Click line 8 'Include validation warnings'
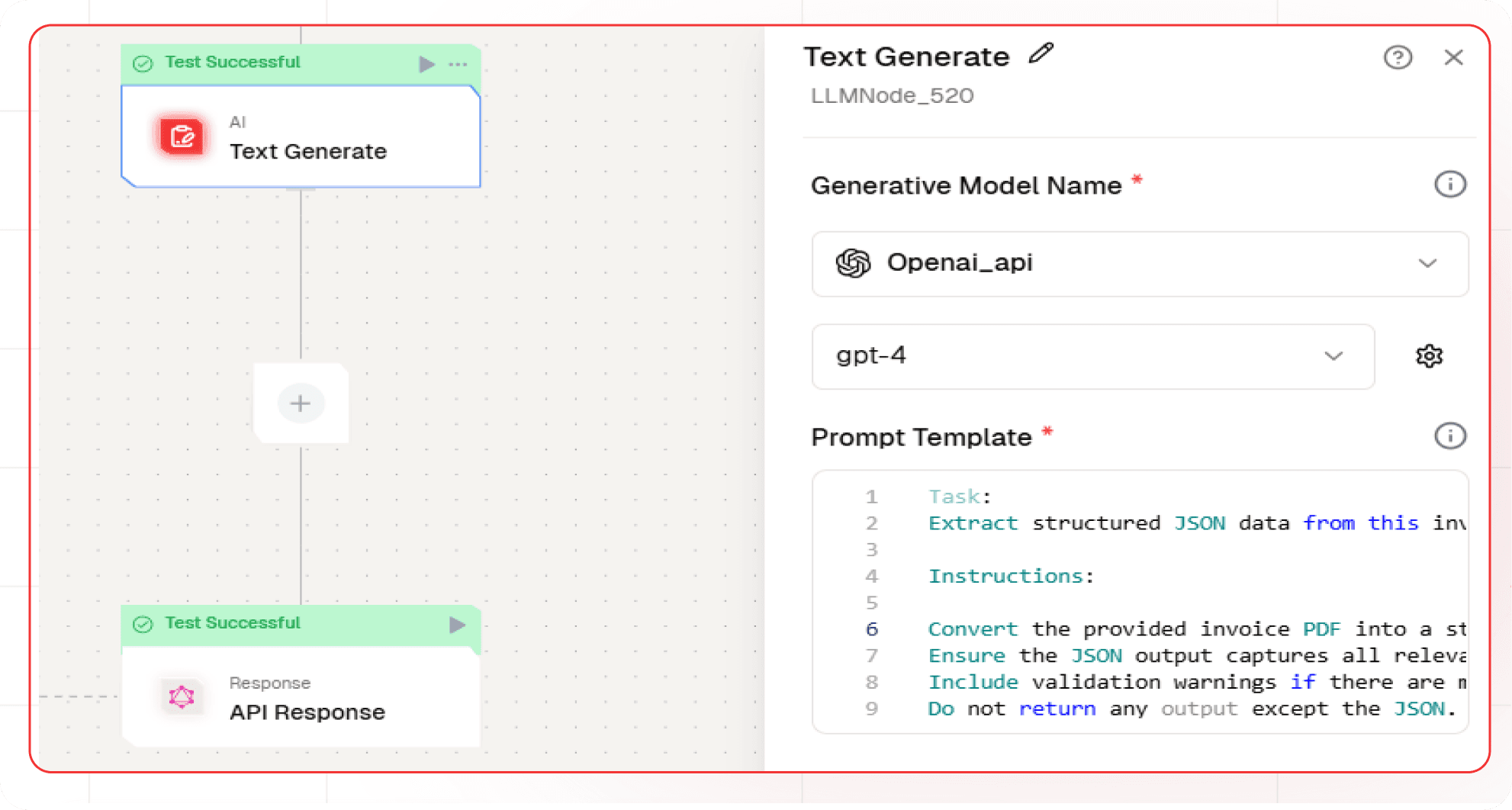This screenshot has height=810, width=1512. [1102, 682]
